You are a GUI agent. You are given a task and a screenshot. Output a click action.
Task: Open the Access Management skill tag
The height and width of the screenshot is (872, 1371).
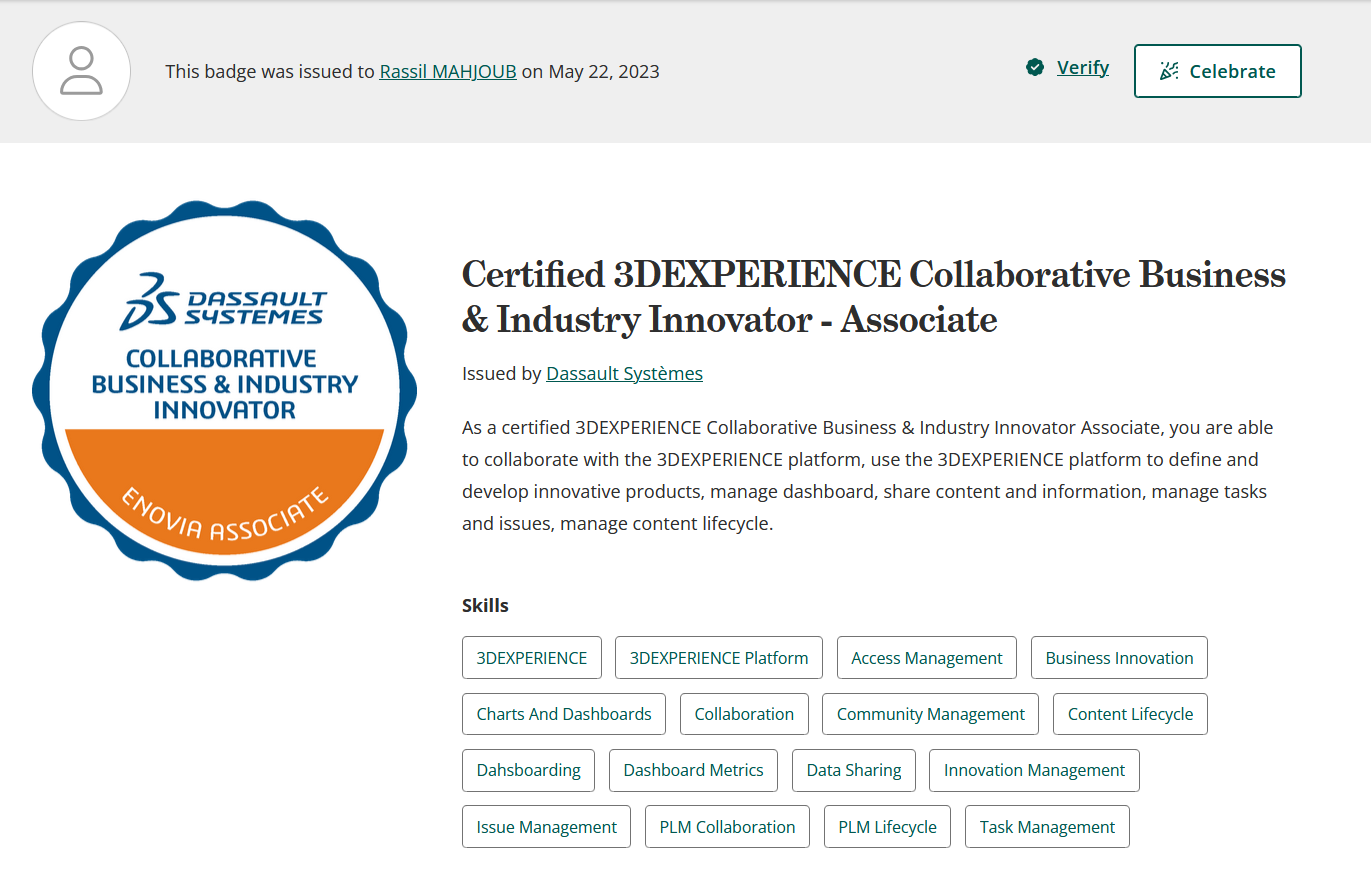[927, 658]
